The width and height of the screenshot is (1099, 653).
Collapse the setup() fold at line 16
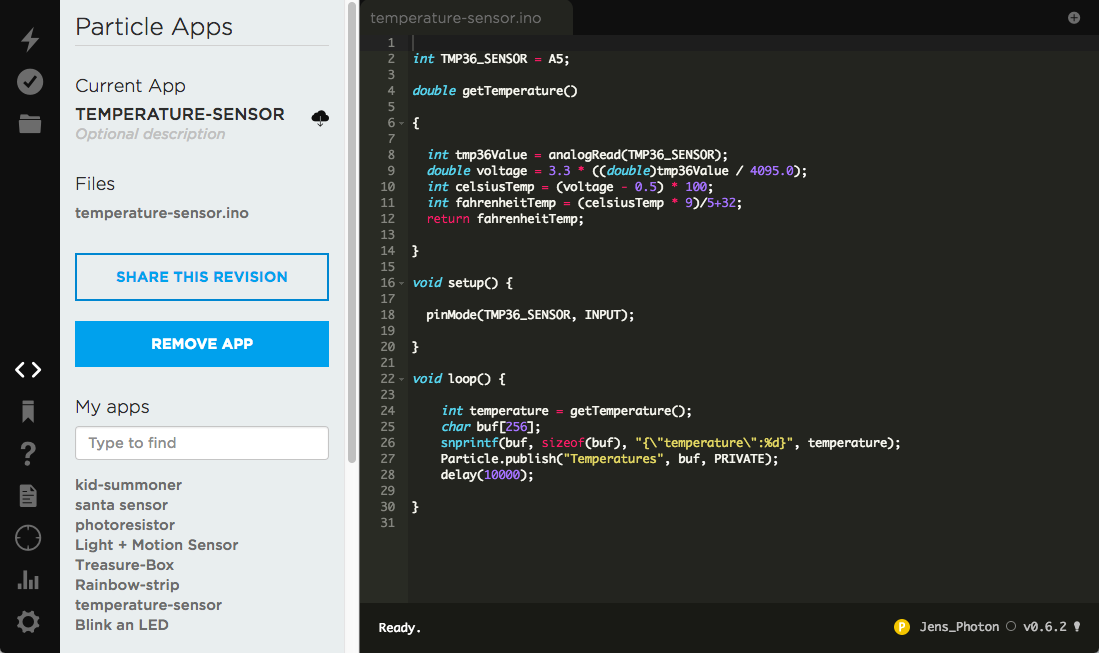(x=402, y=283)
